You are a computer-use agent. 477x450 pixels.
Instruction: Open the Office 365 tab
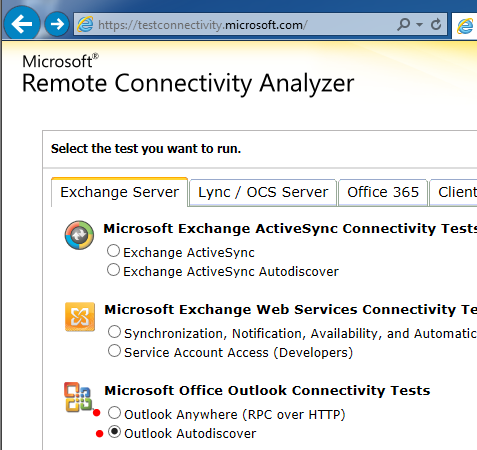pos(383,192)
